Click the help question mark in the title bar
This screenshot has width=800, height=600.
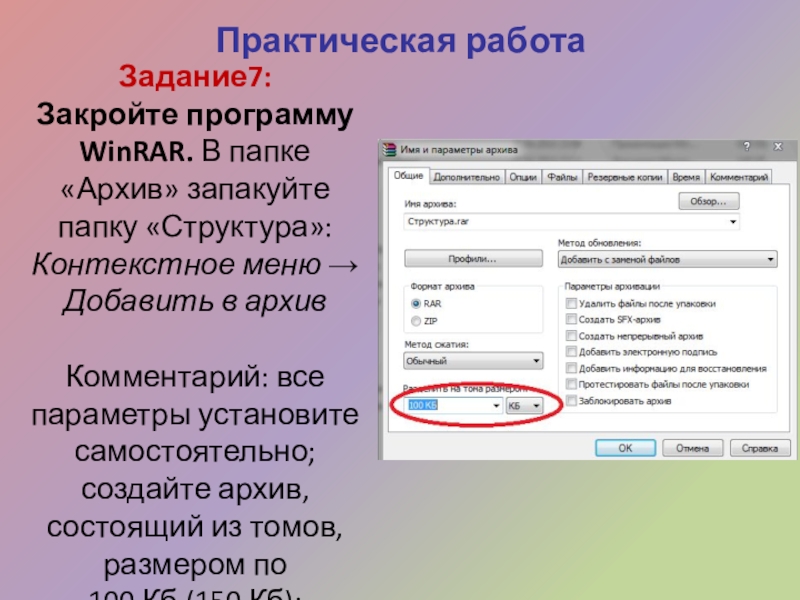click(747, 146)
